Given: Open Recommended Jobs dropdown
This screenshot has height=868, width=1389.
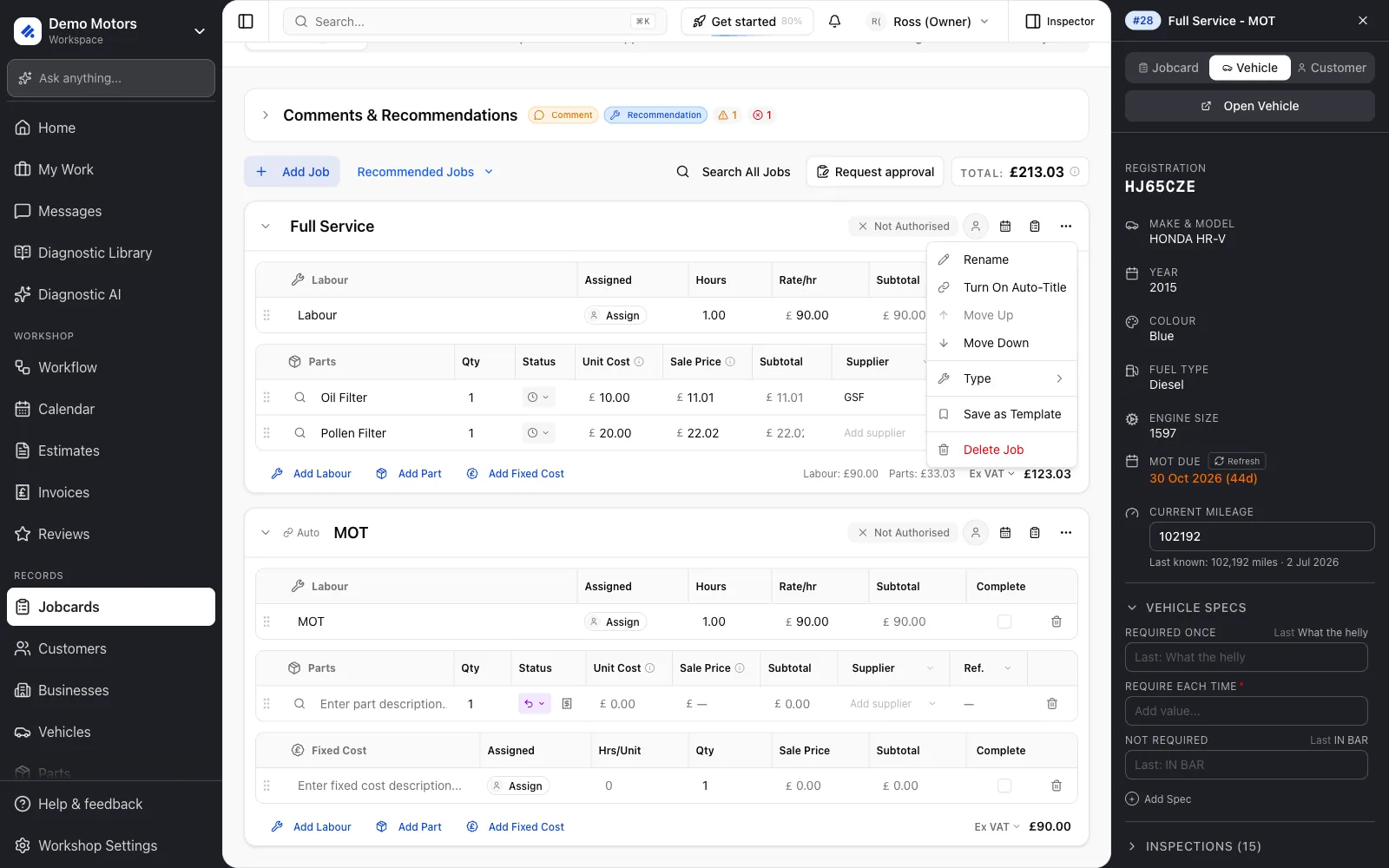Looking at the screenshot, I should (425, 172).
